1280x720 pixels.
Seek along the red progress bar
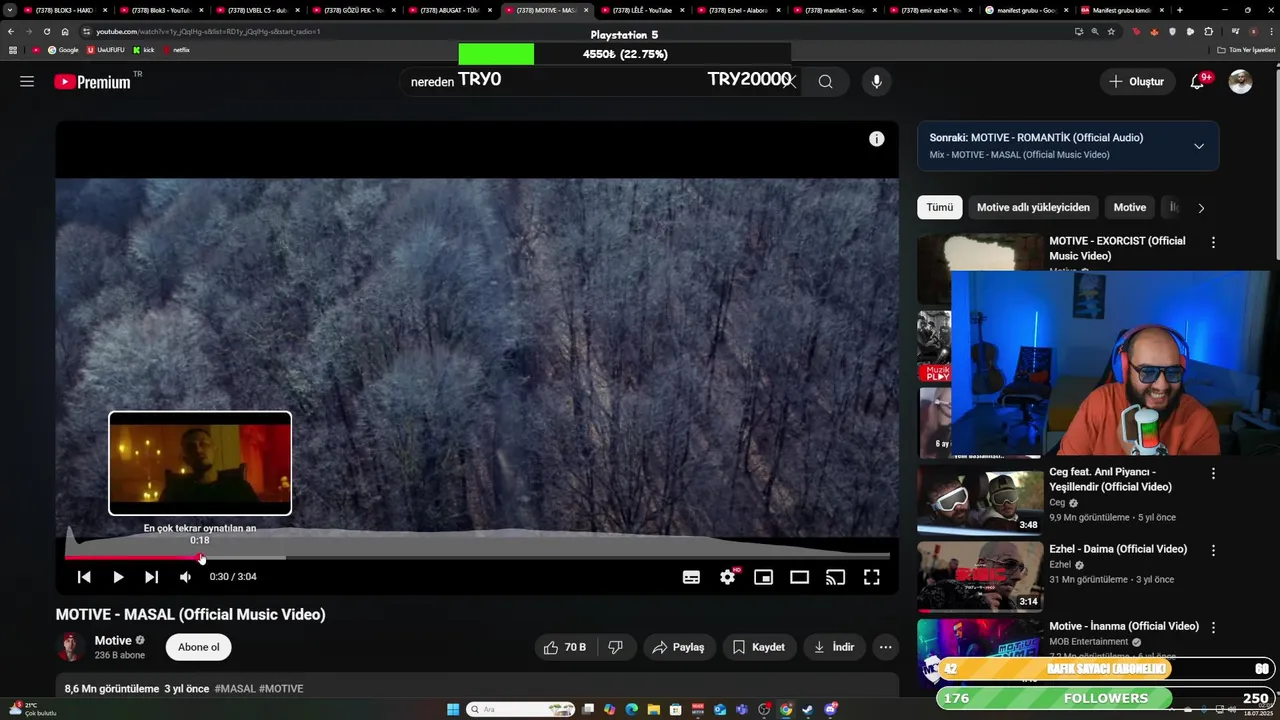[x=477, y=557]
